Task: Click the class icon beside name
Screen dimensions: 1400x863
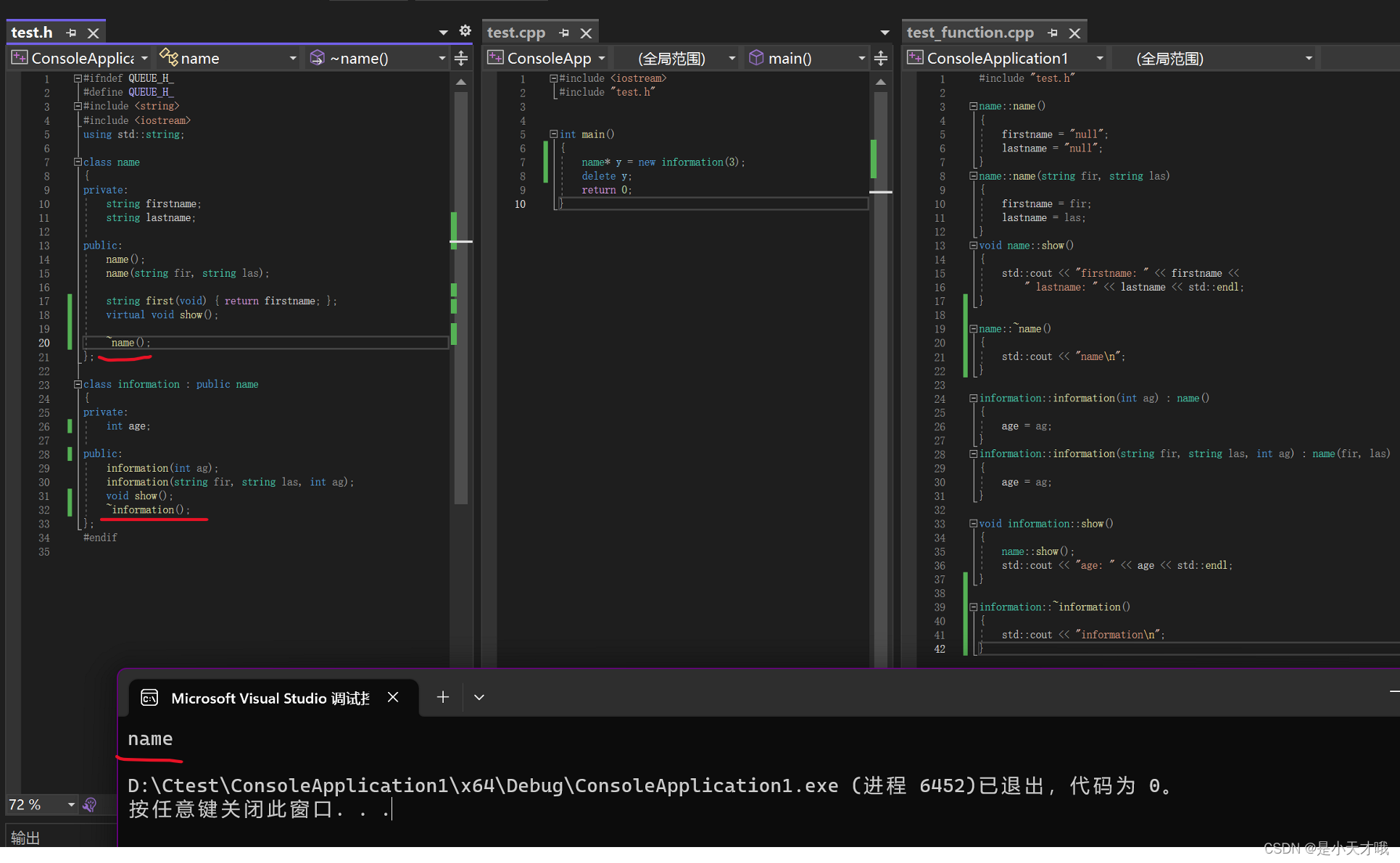Action: [168, 57]
